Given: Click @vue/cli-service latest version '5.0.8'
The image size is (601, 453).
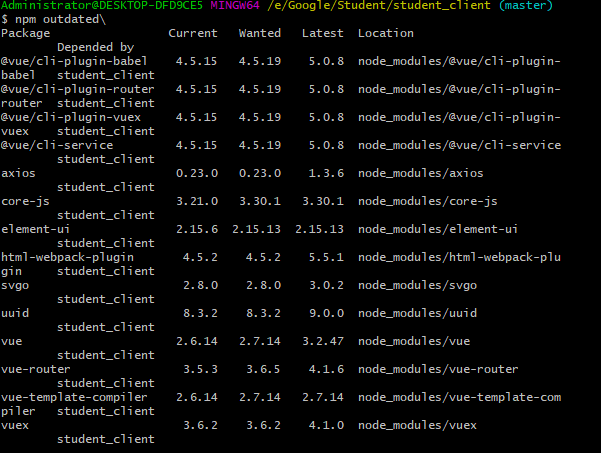Looking at the screenshot, I should pyautogui.click(x=326, y=145).
